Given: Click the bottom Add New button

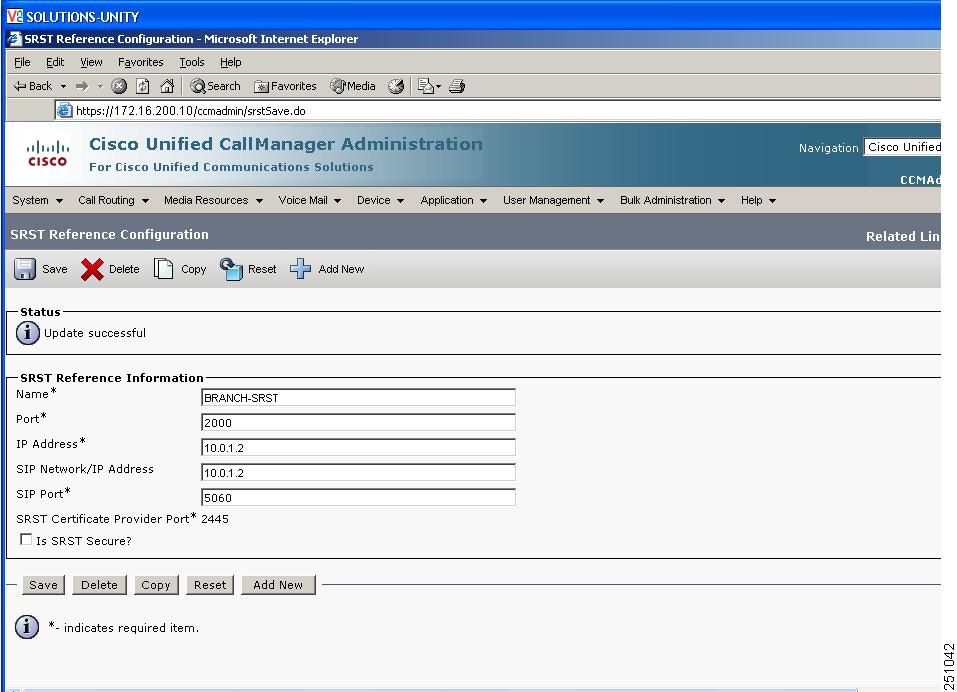Looking at the screenshot, I should point(278,585).
